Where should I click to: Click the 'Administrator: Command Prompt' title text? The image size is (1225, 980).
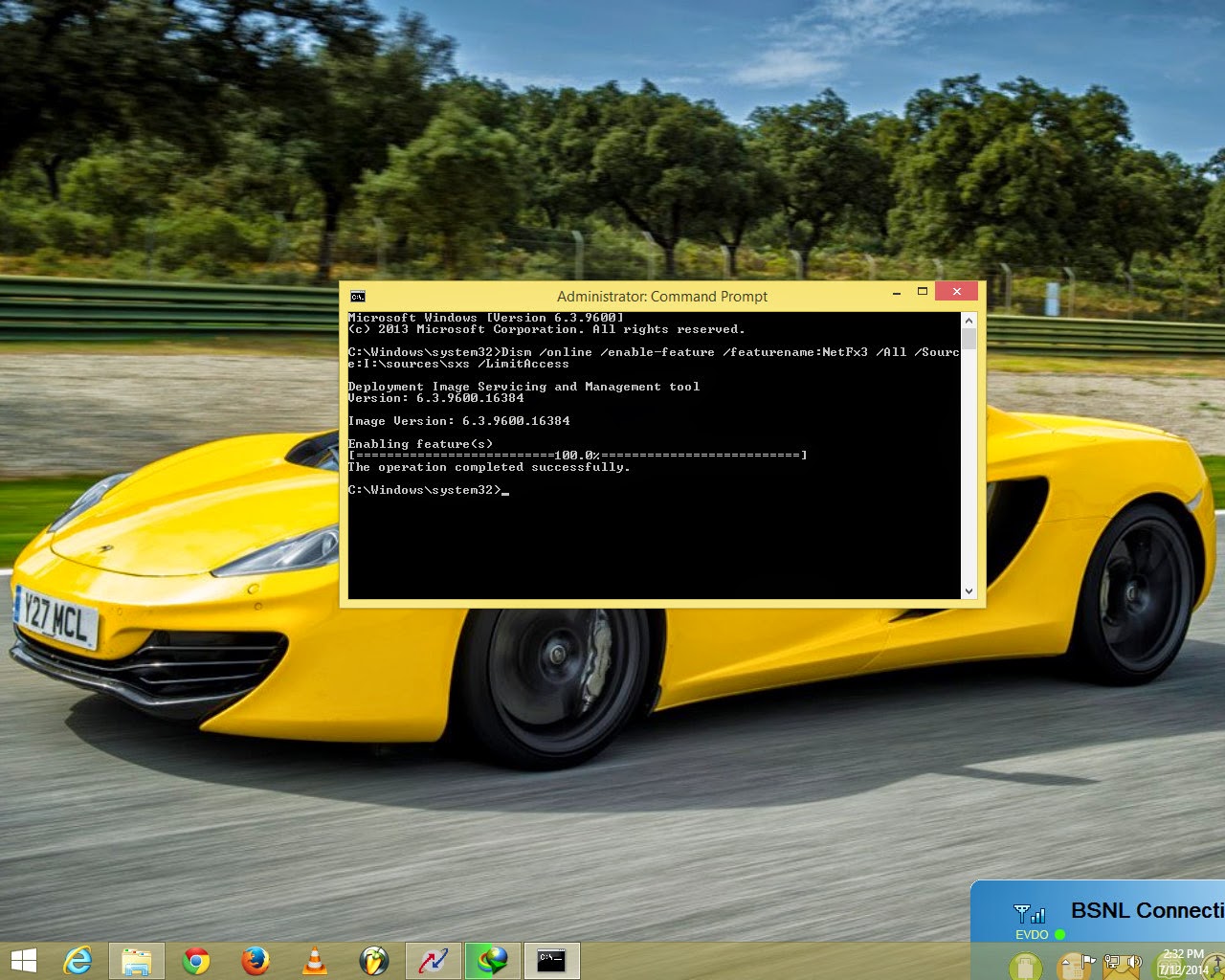662,297
